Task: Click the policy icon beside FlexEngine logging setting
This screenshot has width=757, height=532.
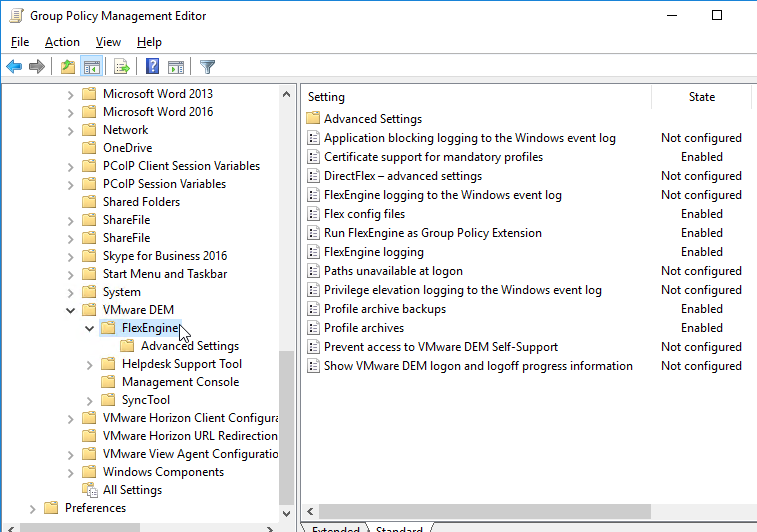Action: point(313,252)
